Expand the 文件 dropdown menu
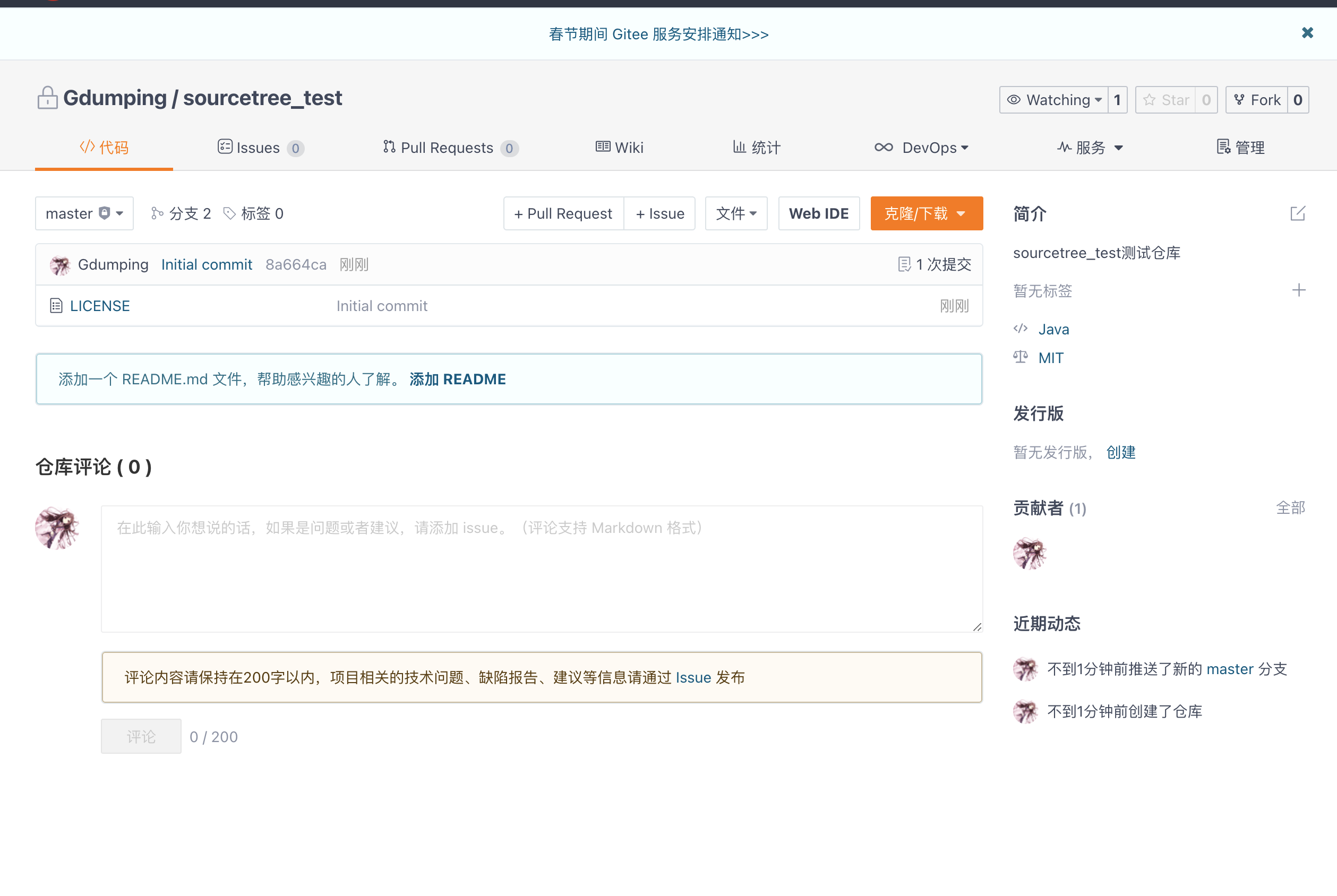Image resolution: width=1337 pixels, height=896 pixels. [735, 213]
